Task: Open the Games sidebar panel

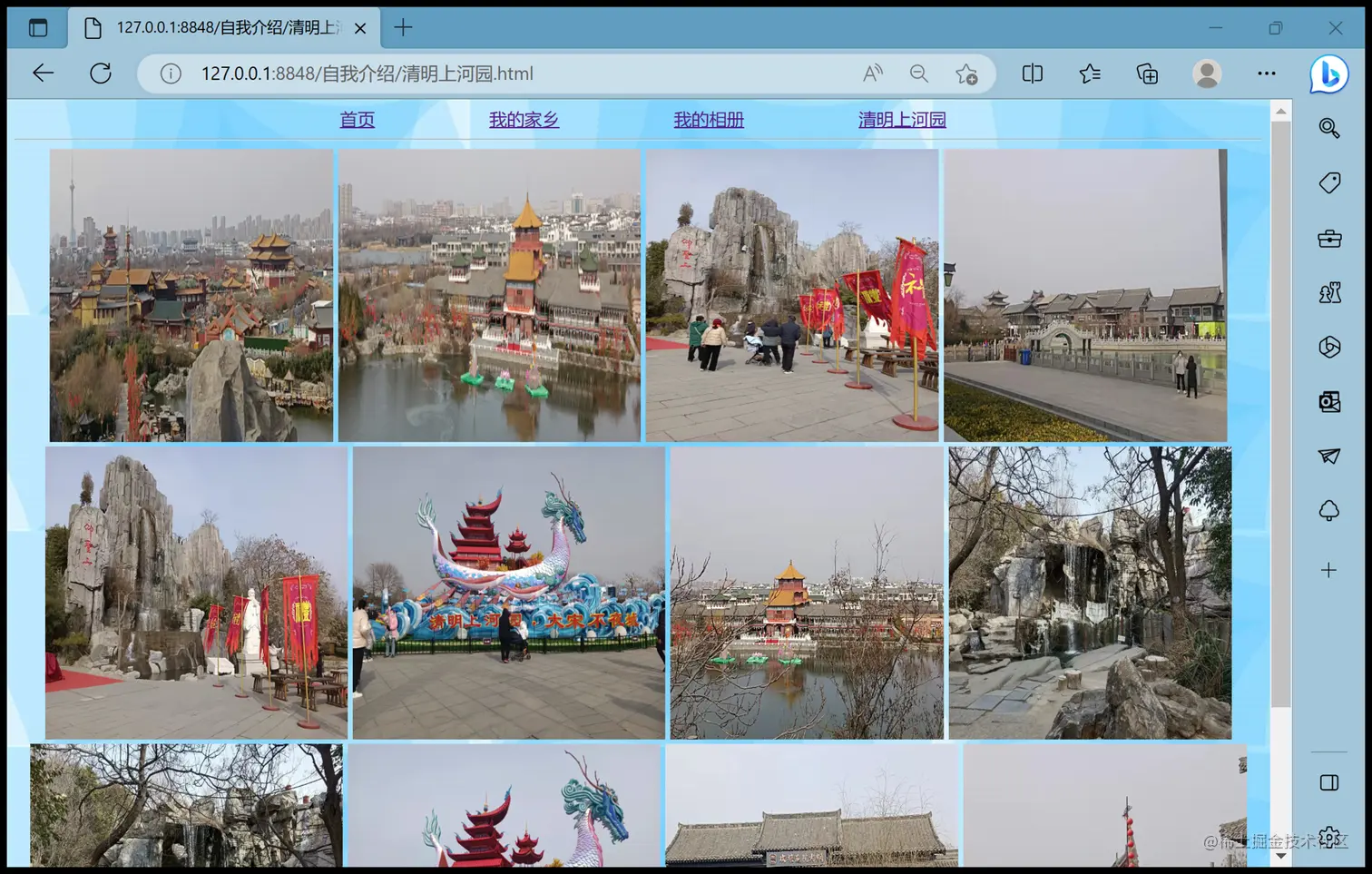Action: click(x=1328, y=293)
